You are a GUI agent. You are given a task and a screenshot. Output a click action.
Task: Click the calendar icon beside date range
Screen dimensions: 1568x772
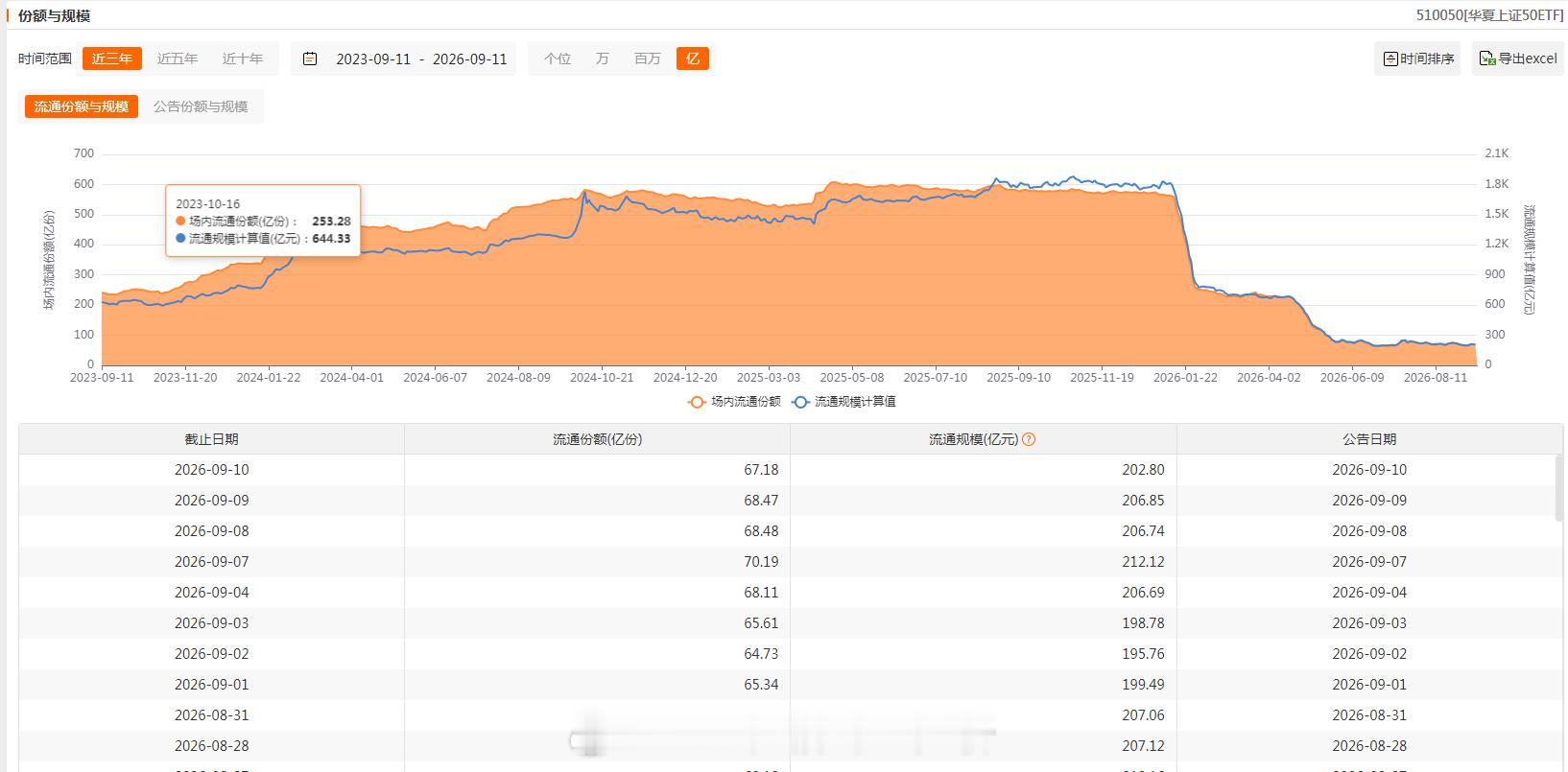[x=310, y=58]
